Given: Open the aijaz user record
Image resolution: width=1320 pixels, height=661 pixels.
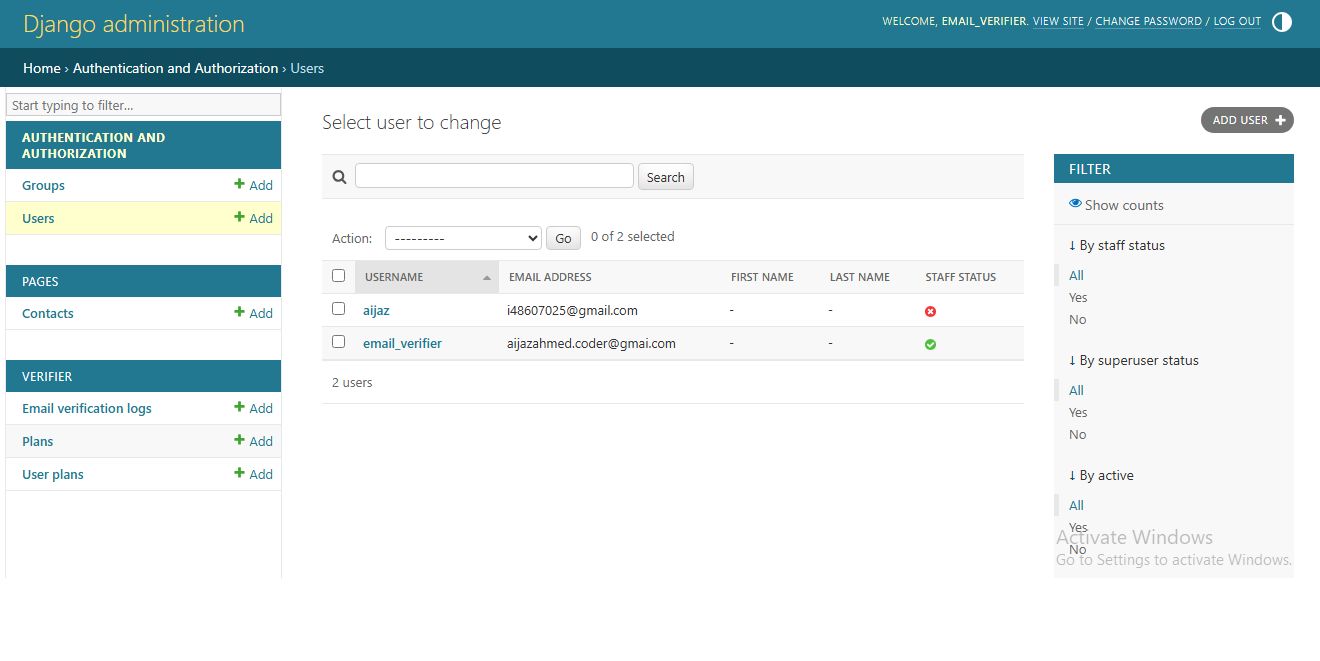Looking at the screenshot, I should (x=376, y=311).
